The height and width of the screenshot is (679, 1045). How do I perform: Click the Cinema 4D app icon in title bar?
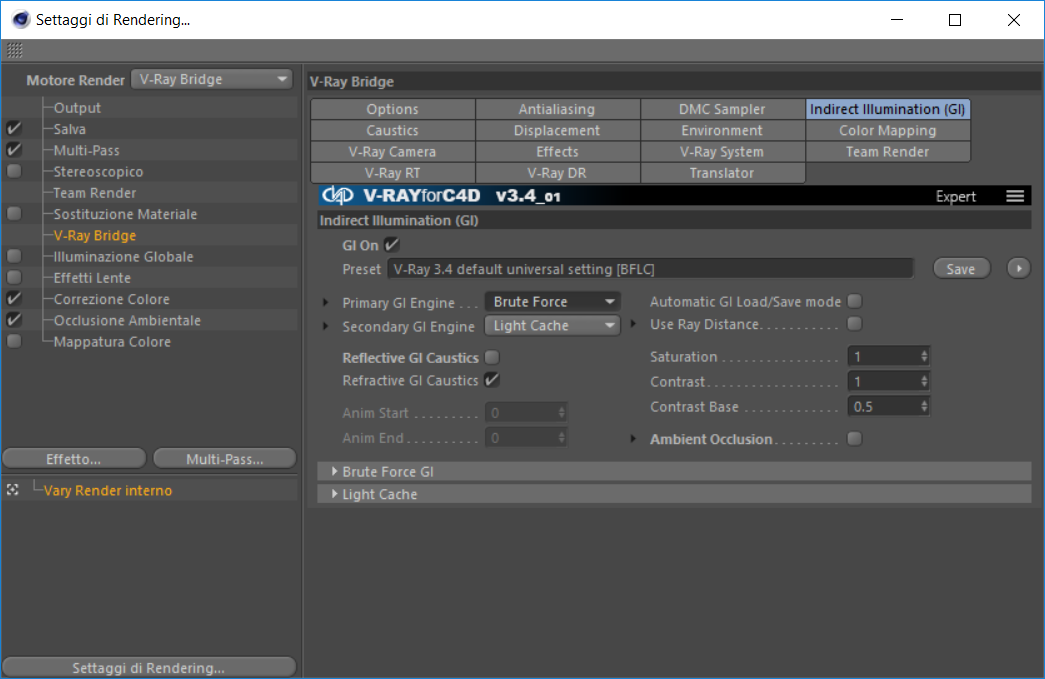21,19
